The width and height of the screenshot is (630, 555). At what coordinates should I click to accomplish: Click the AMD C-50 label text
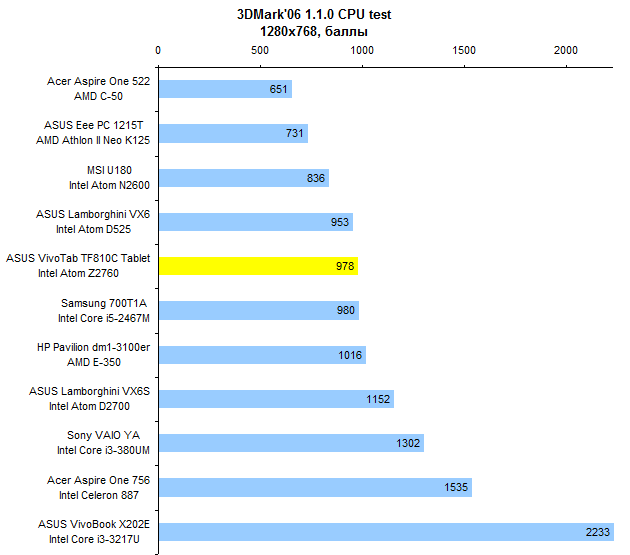point(121,96)
